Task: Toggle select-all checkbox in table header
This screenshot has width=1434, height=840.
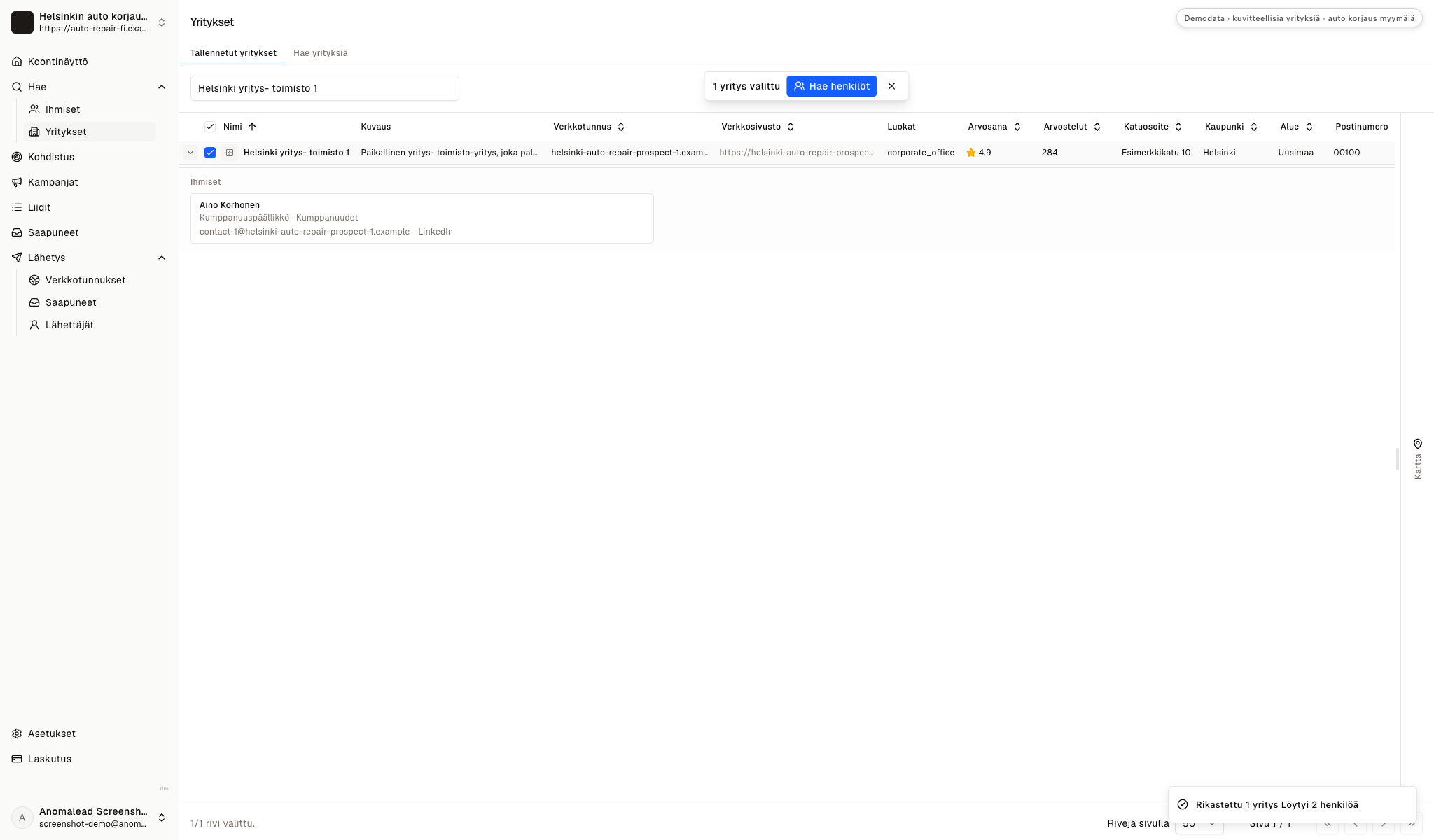Action: coord(210,127)
